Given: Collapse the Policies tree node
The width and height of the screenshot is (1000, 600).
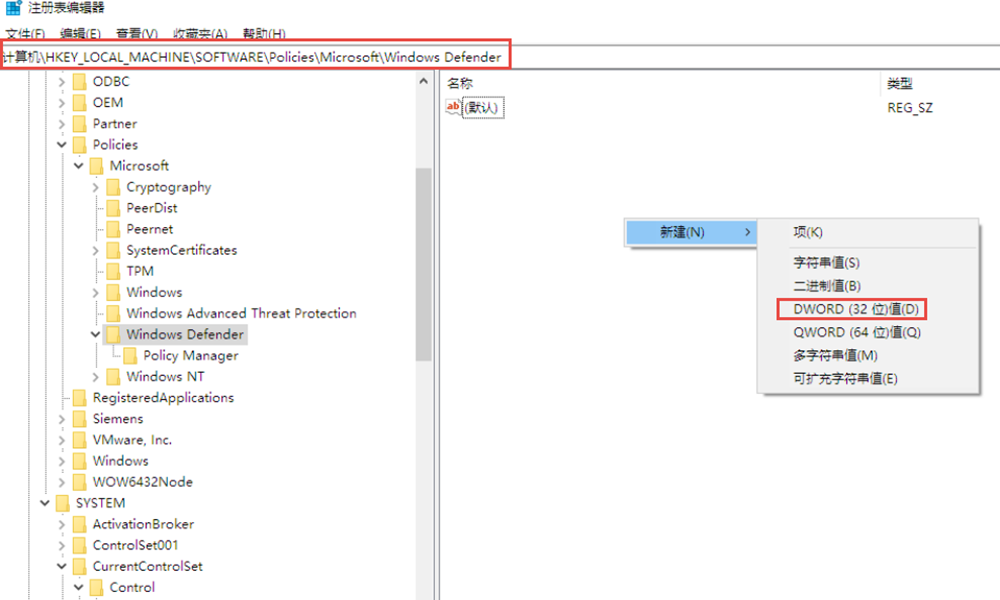Looking at the screenshot, I should [62, 145].
